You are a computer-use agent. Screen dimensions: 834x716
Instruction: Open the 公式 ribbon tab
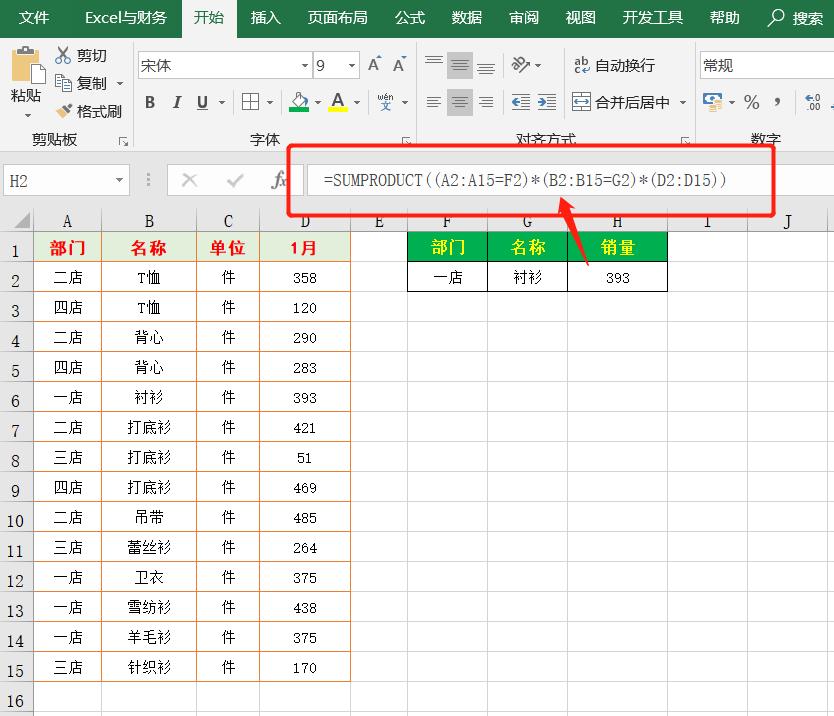[x=409, y=17]
